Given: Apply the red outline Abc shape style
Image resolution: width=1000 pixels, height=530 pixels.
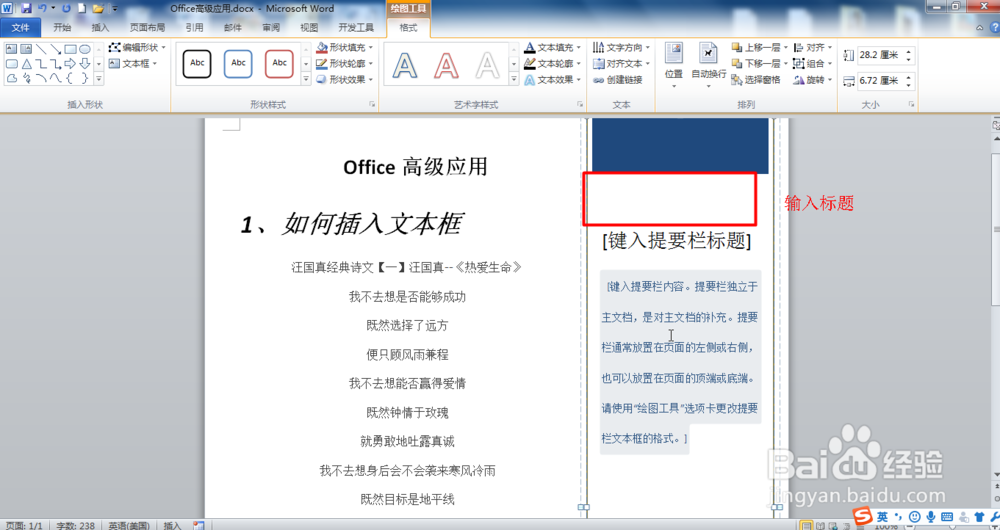Looking at the screenshot, I should [x=279, y=63].
